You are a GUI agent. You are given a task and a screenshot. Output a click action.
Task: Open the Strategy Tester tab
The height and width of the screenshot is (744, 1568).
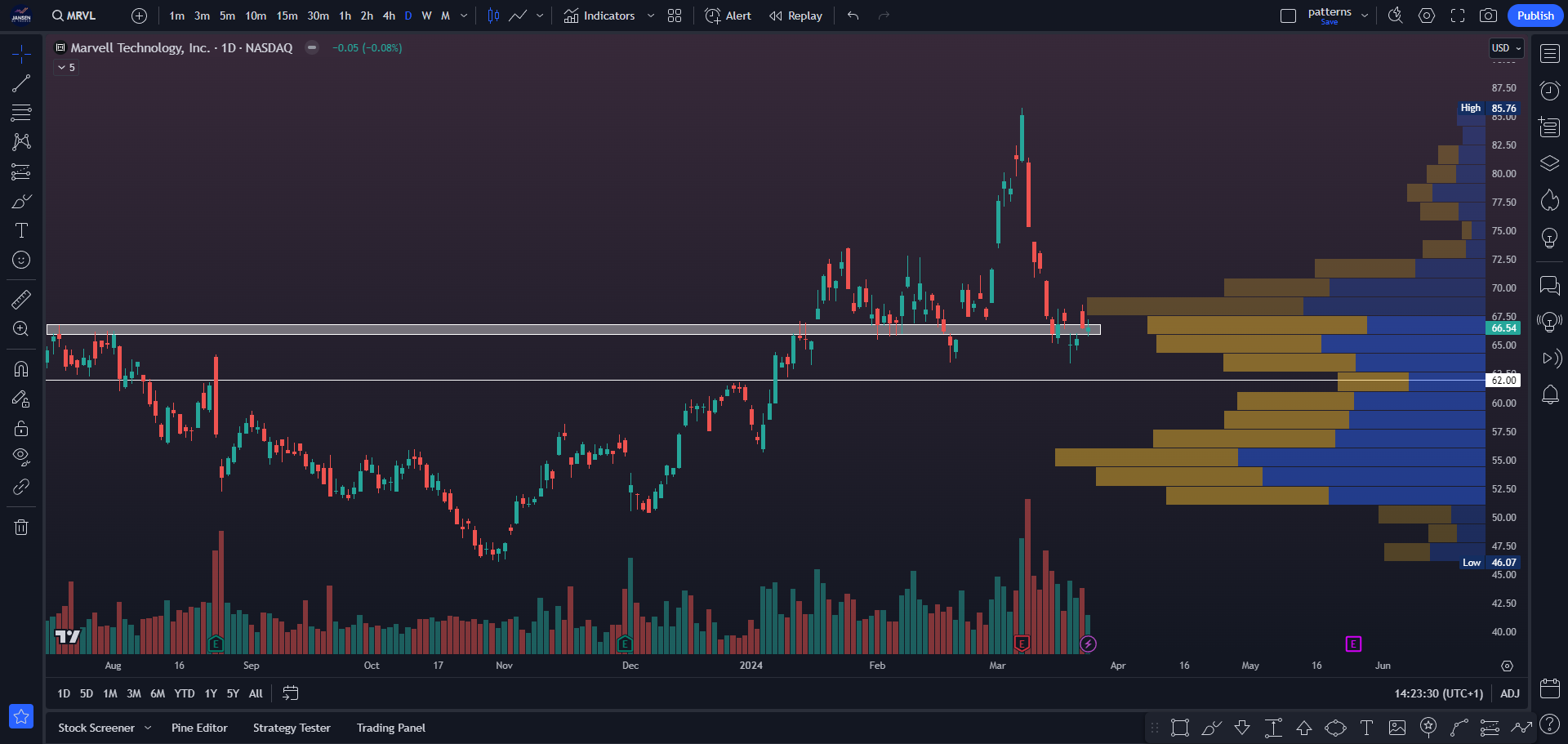[292, 728]
